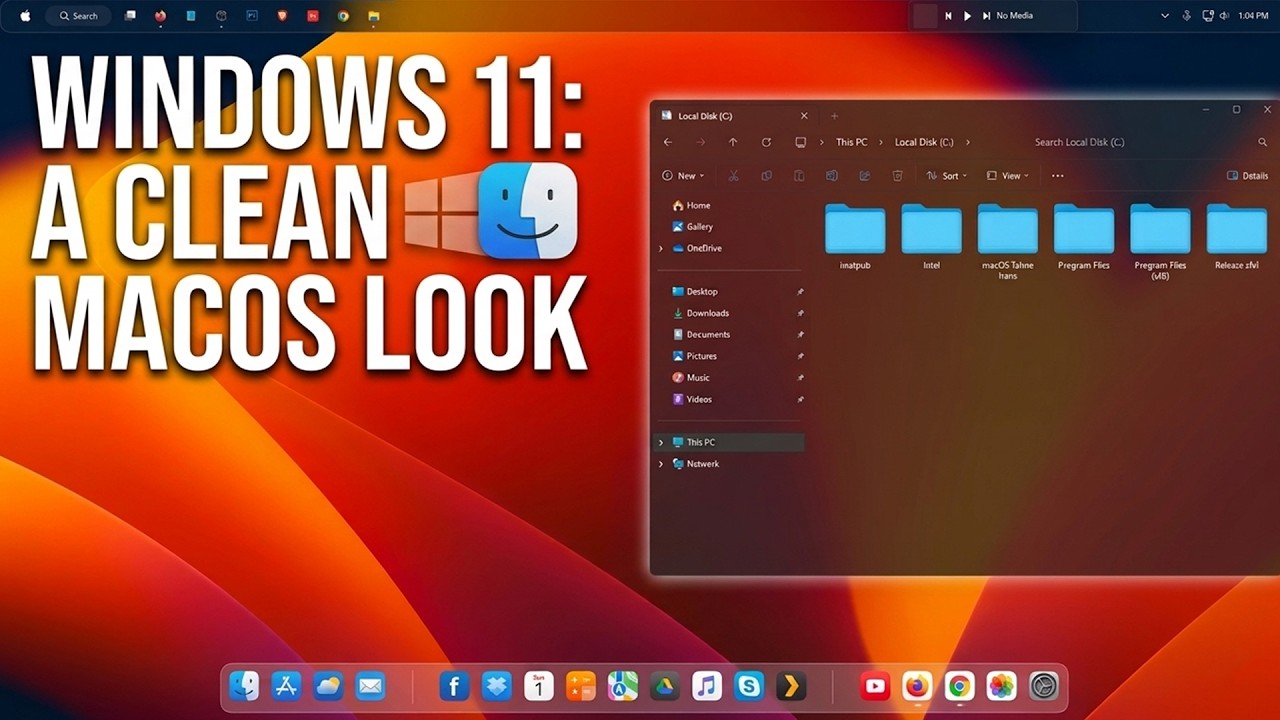Click the search magnifier icon in Explorer

[1262, 142]
